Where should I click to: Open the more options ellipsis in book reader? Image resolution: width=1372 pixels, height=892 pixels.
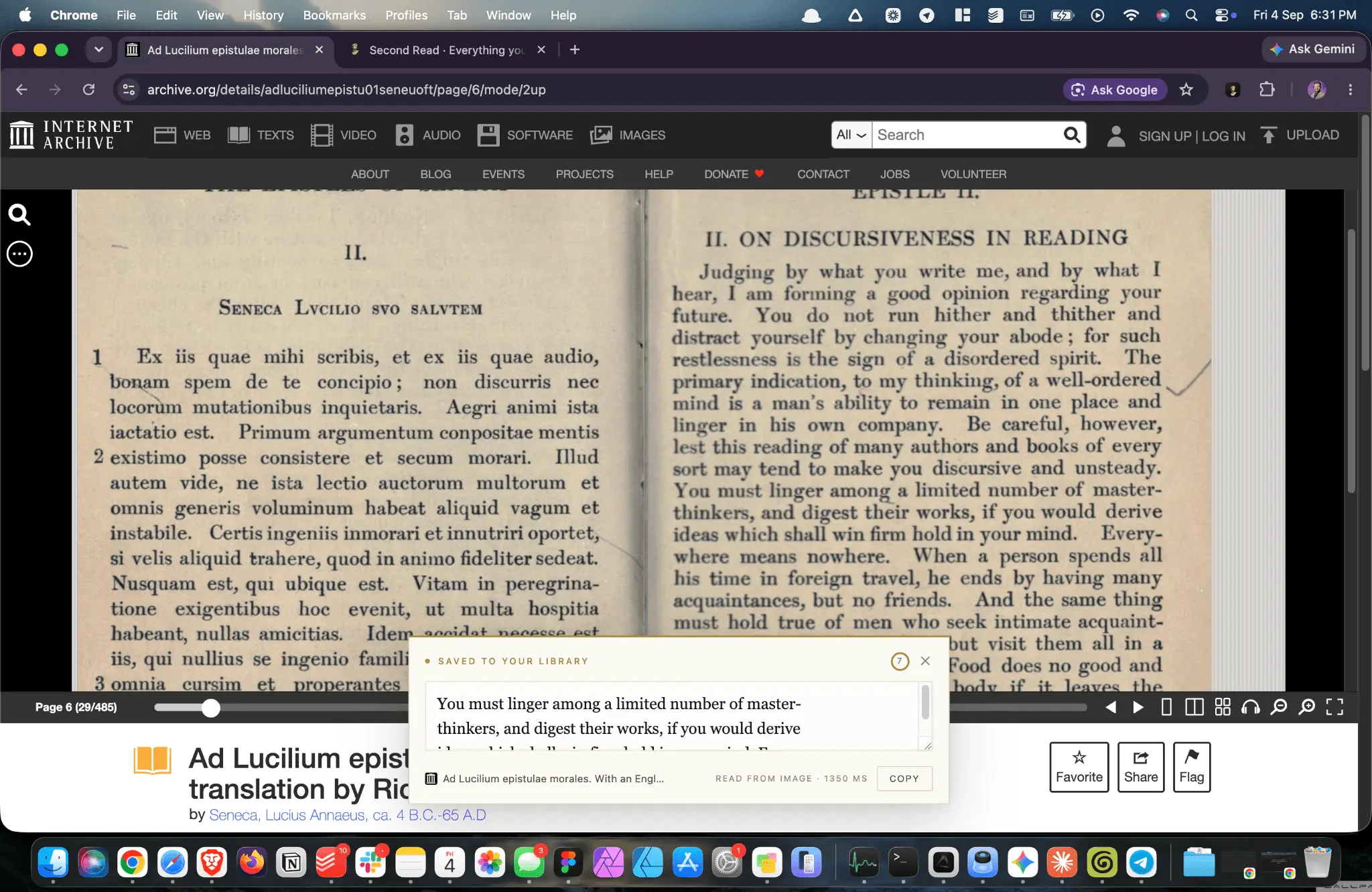[19, 254]
